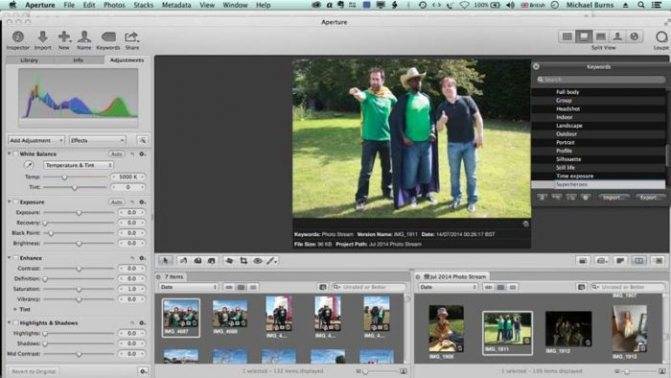
Task: Open the Inspector toolbar icon
Action: (x=18, y=37)
